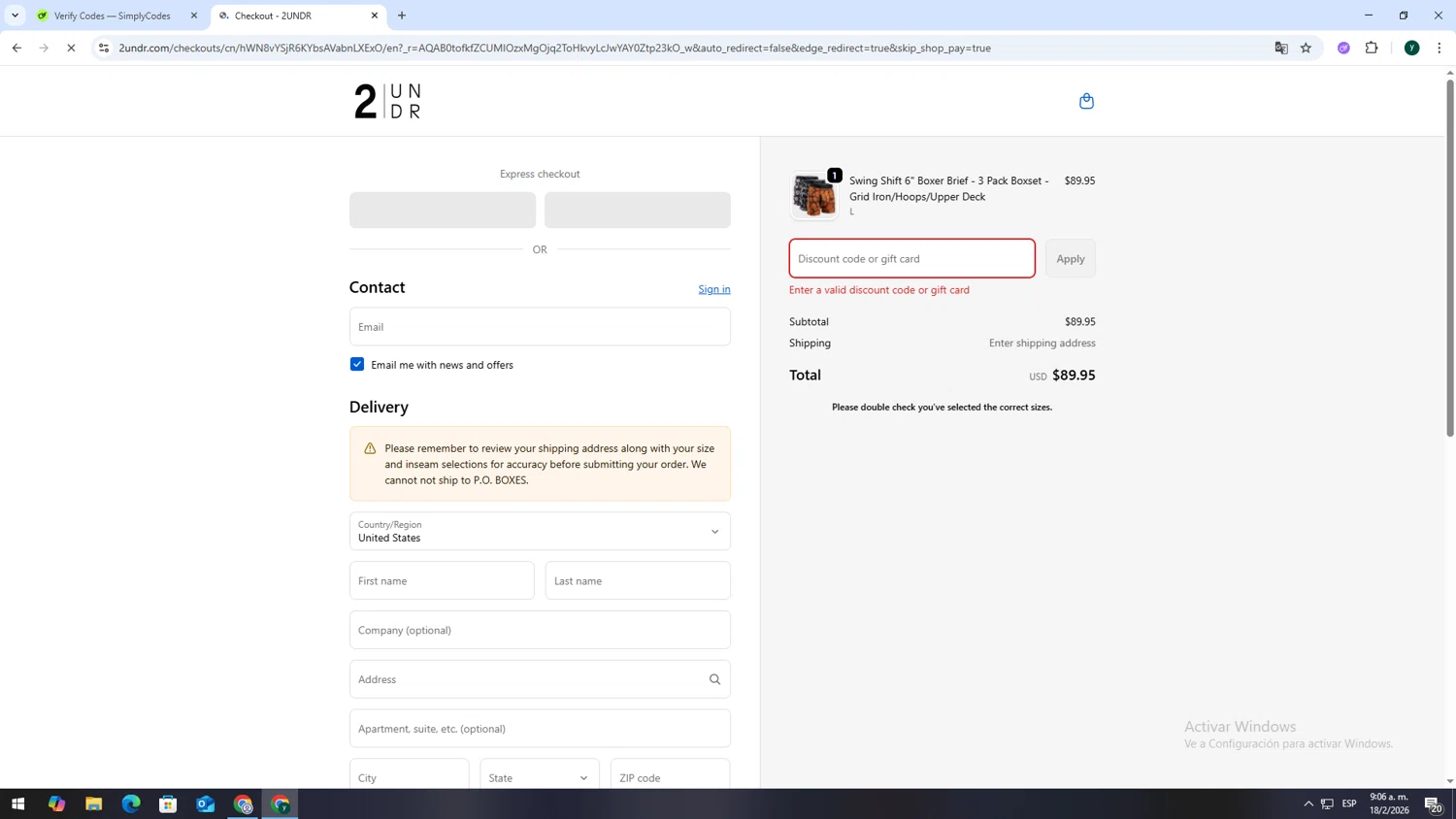Click the Sign in link

(714, 289)
